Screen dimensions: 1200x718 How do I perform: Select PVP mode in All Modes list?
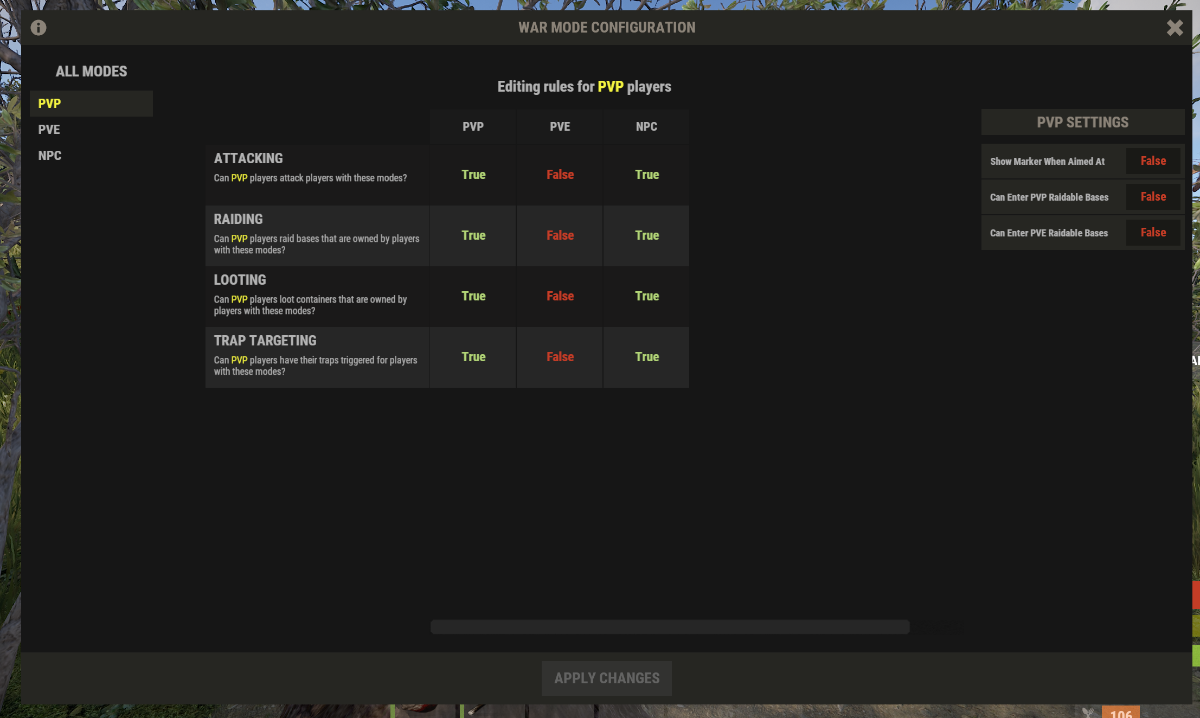coord(91,104)
